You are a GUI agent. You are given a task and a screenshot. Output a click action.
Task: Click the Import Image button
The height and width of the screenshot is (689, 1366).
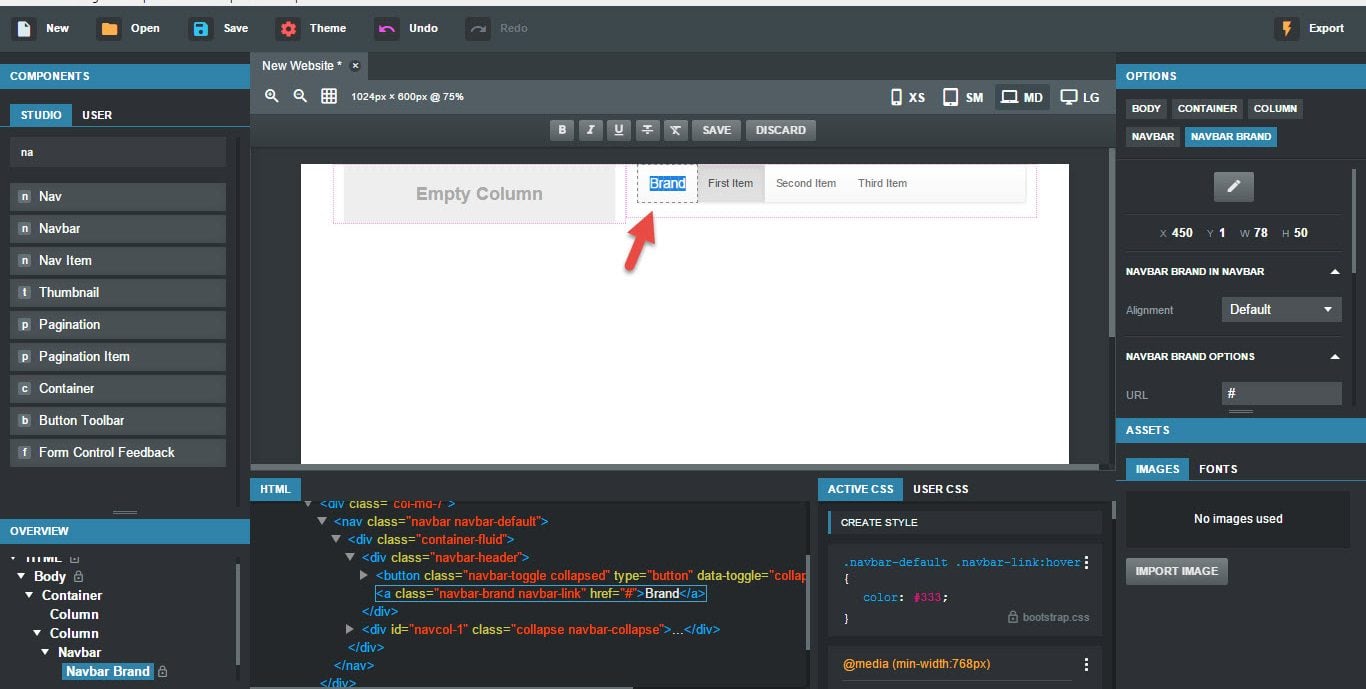point(1177,571)
